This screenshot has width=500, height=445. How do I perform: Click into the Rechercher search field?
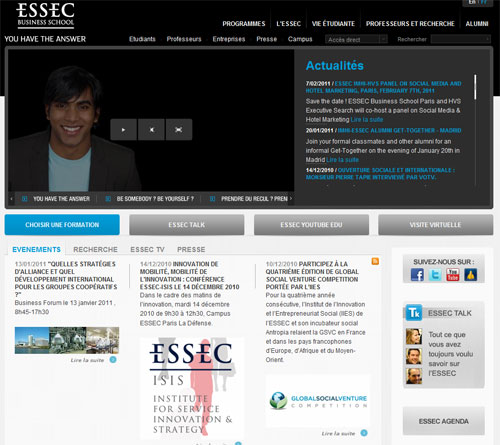coord(461,39)
